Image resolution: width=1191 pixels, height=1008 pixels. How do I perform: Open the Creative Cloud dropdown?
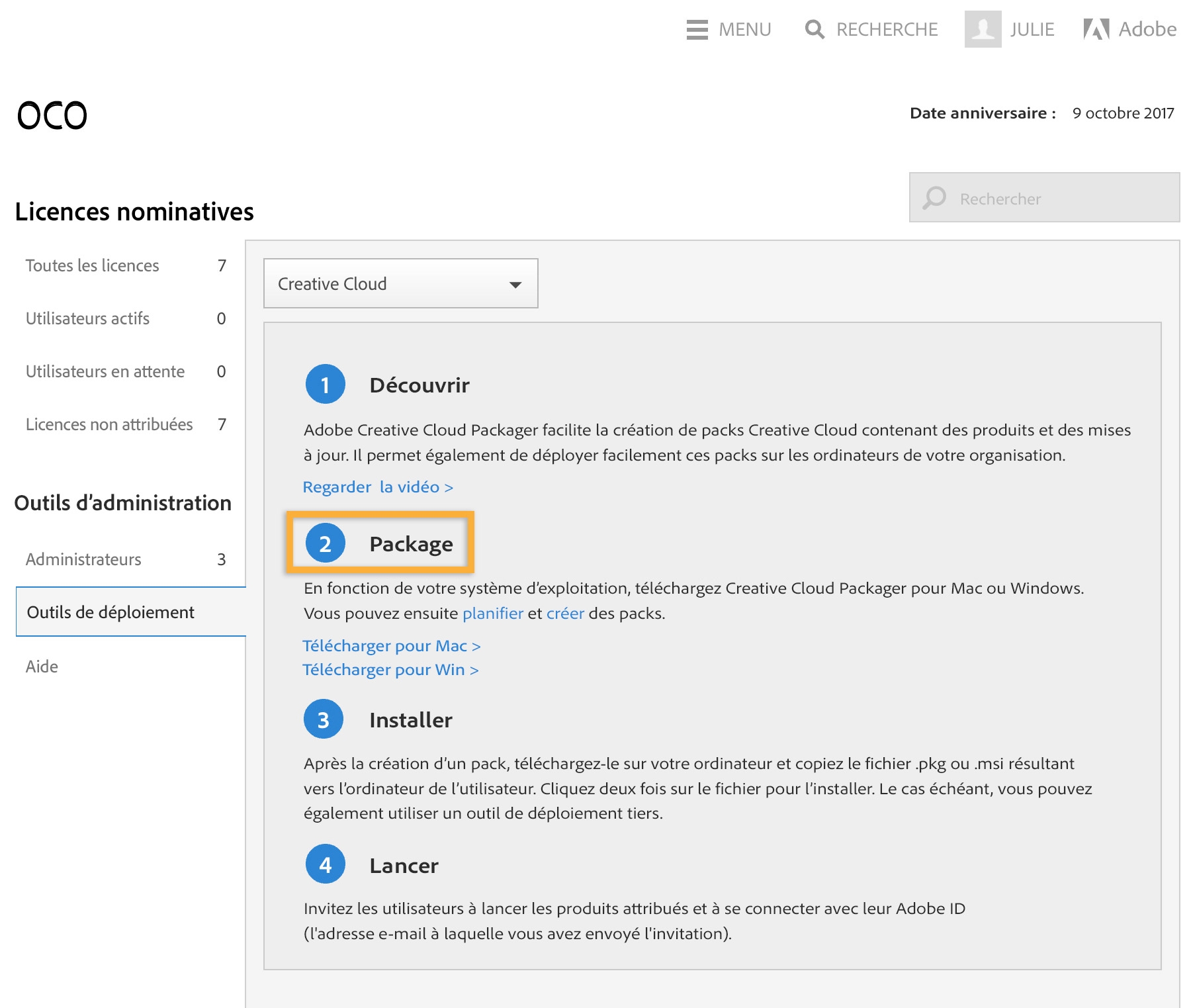tap(400, 283)
